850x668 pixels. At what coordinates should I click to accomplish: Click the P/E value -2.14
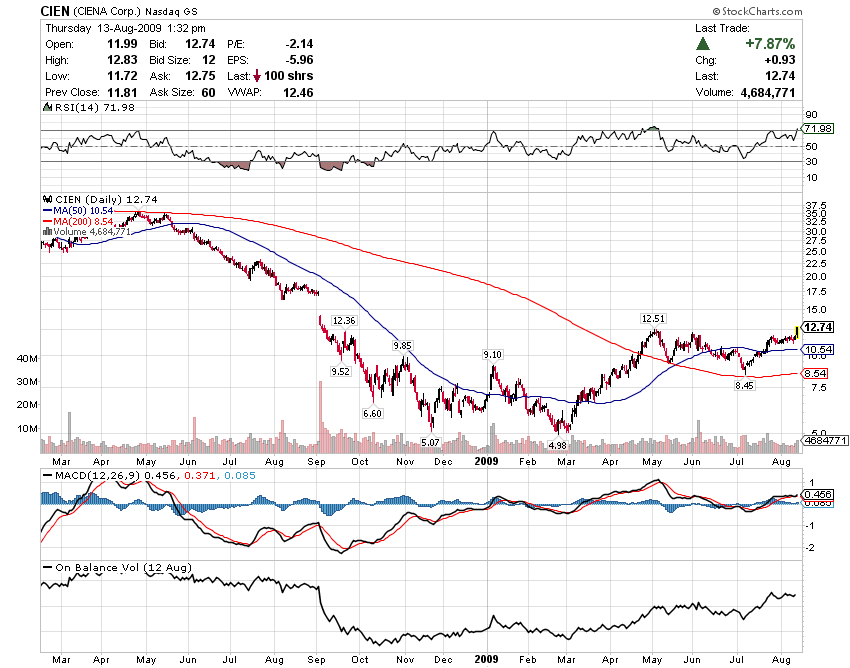[299, 44]
